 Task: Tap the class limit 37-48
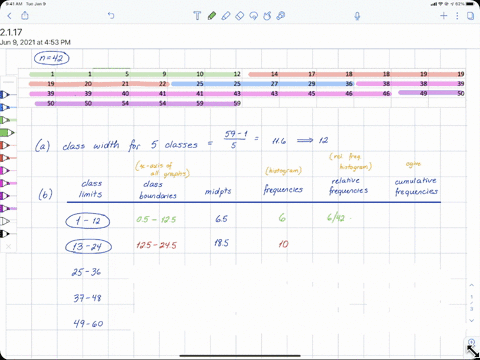(x=87, y=297)
